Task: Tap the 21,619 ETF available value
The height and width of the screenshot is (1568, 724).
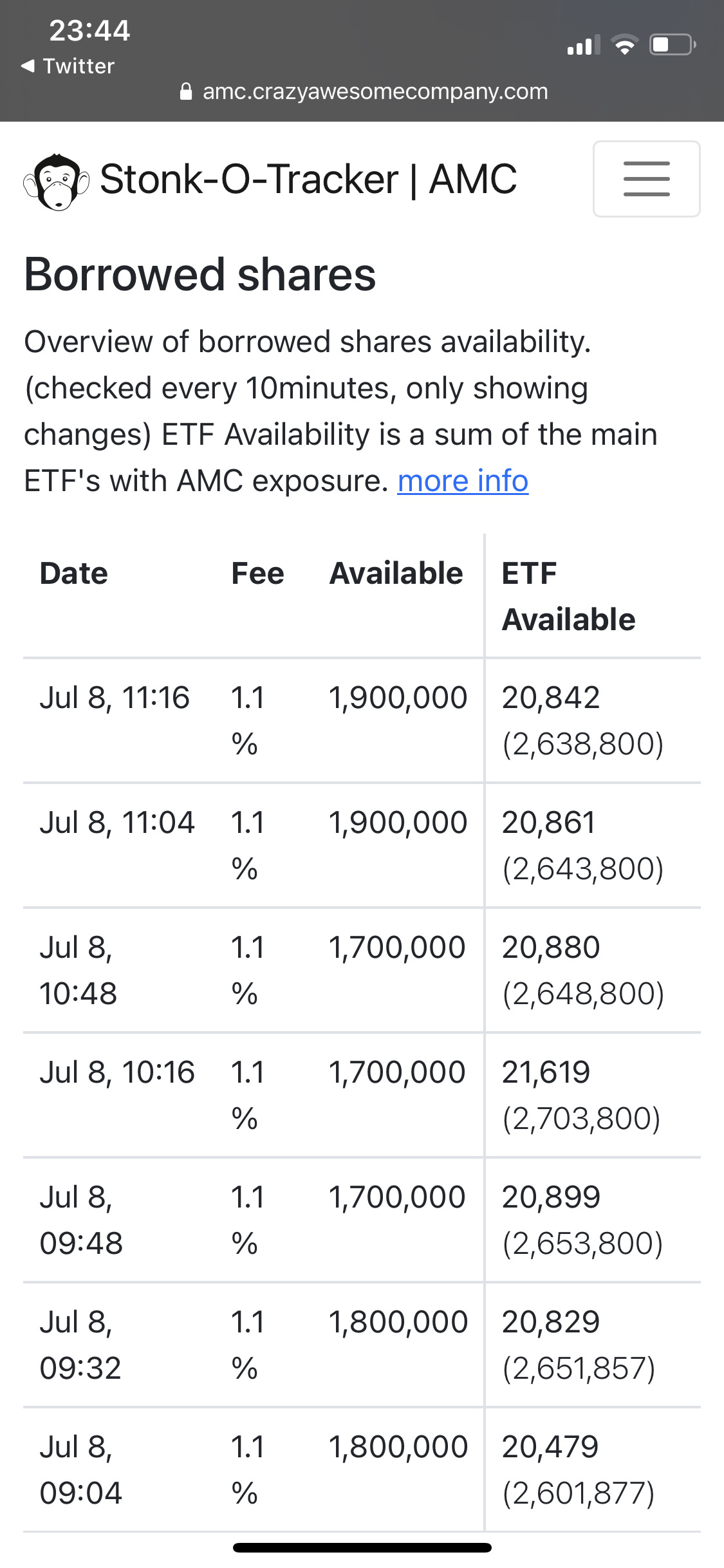Action: [x=546, y=1072]
